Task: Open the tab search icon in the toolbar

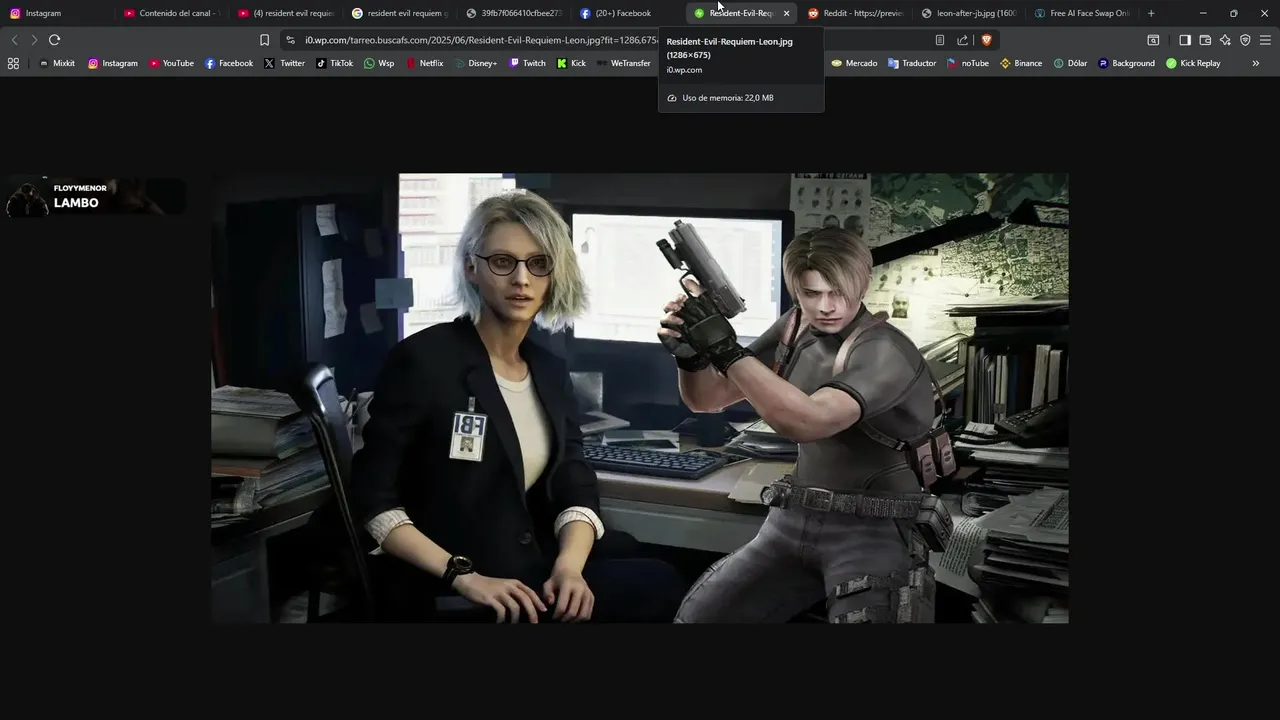Action: [1153, 40]
